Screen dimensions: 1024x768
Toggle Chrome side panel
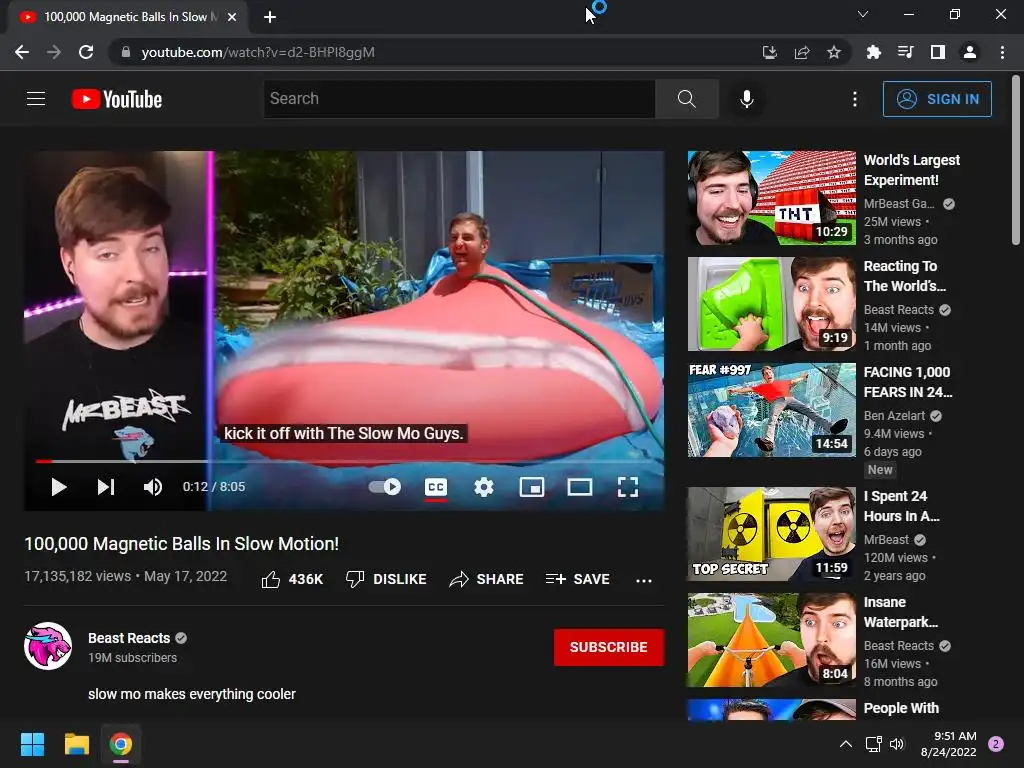point(938,52)
